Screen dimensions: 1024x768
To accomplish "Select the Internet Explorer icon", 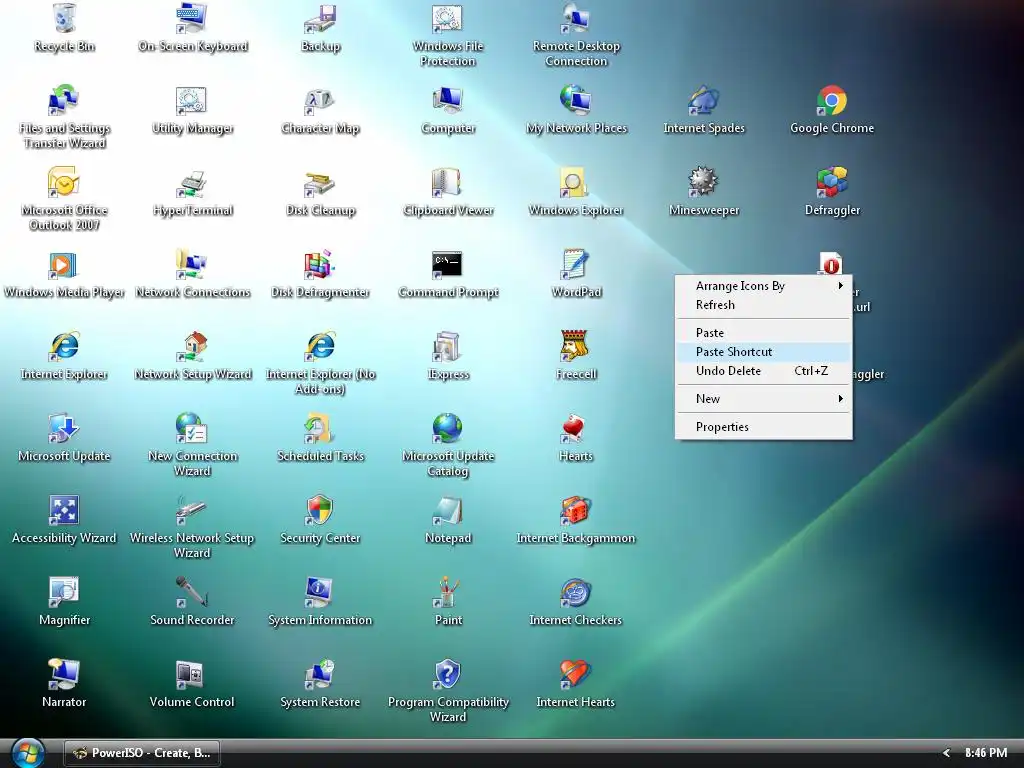I will pos(64,346).
